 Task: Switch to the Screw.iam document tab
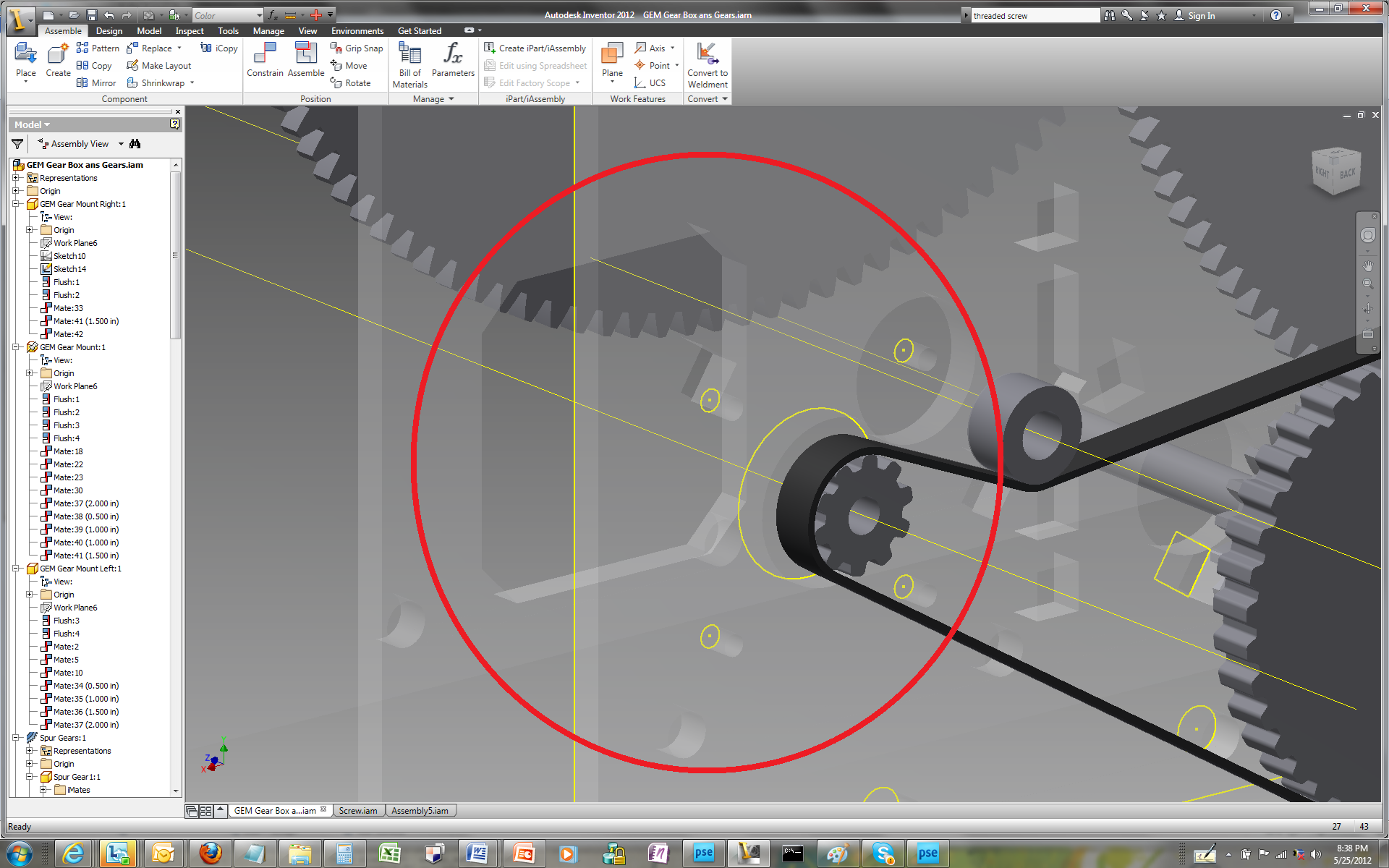click(x=358, y=810)
